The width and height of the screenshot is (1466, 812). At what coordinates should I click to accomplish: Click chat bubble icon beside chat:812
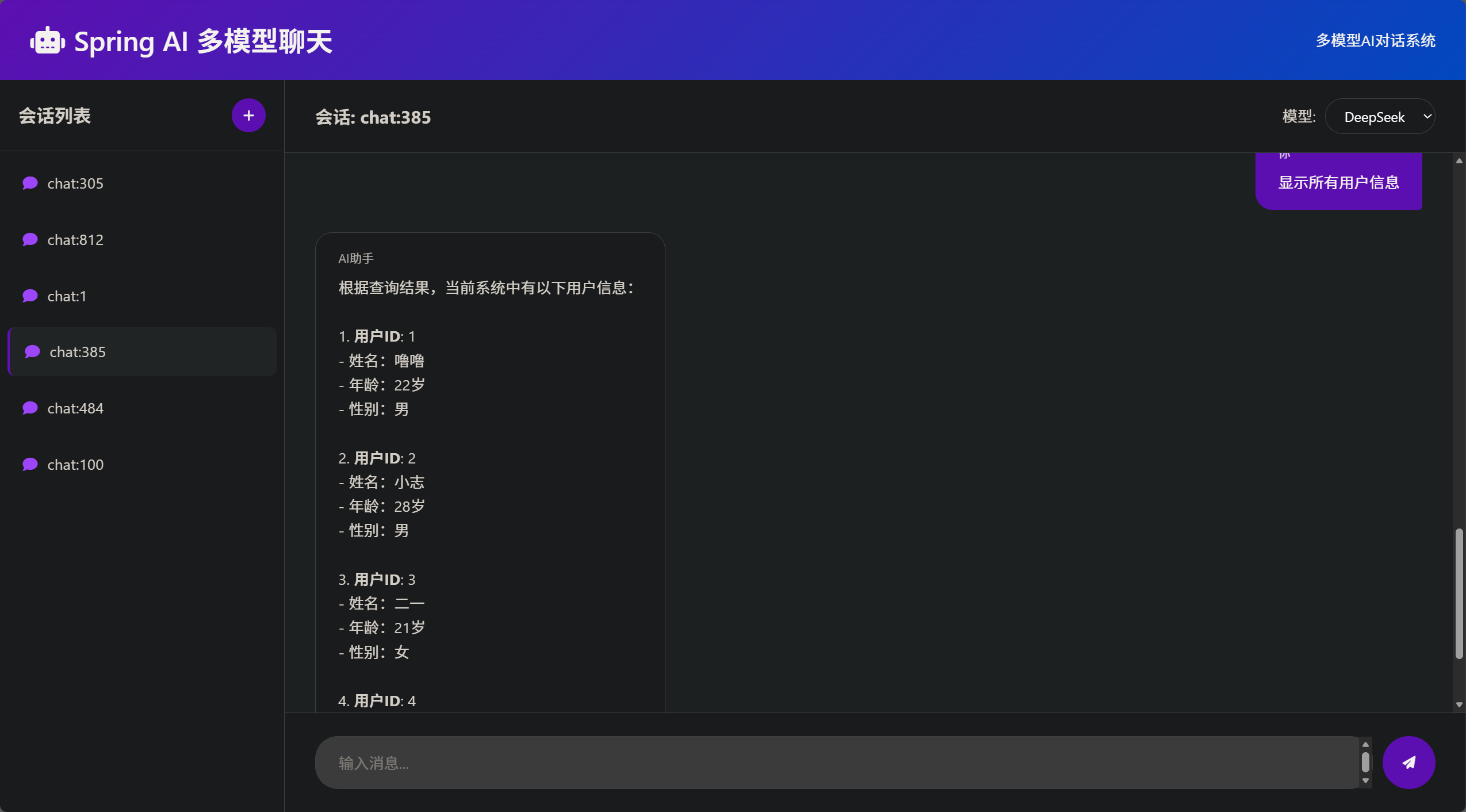[x=30, y=240]
